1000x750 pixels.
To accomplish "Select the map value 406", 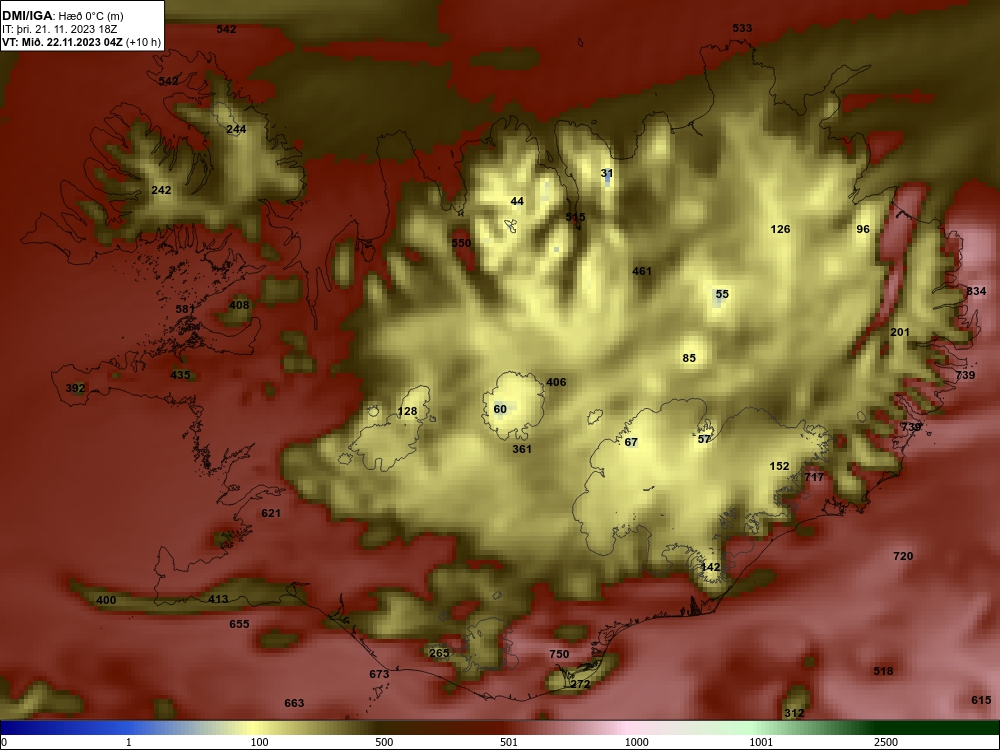I will tap(556, 382).
